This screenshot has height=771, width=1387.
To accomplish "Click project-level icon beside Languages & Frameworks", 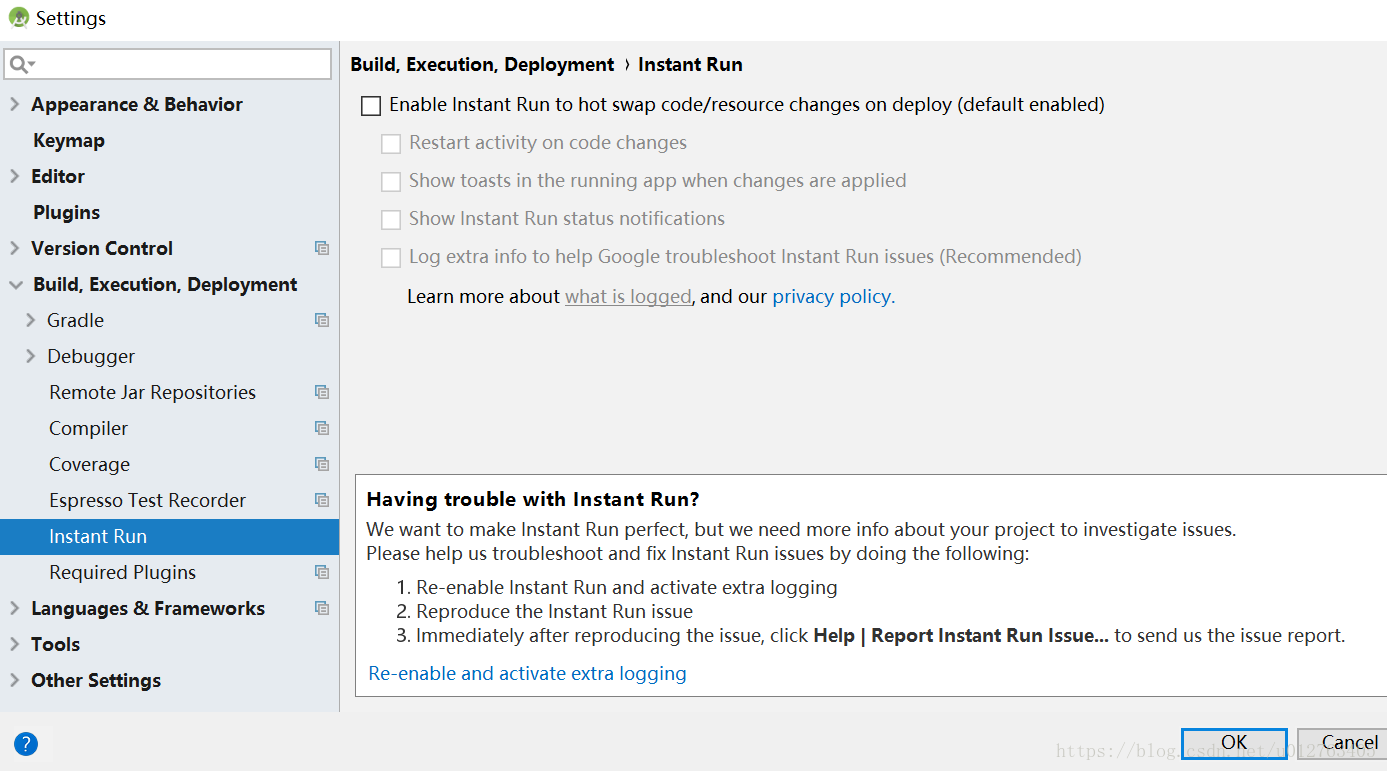I will (321, 608).
